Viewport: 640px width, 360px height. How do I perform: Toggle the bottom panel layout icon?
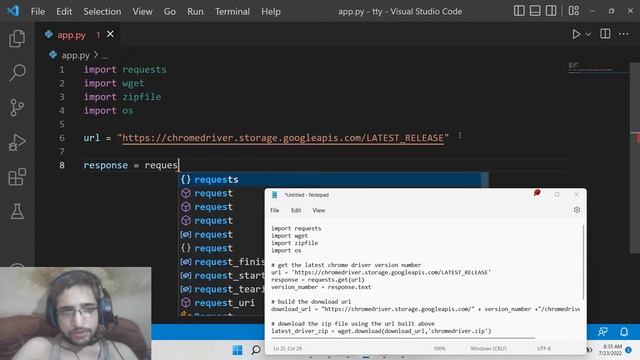coord(535,11)
